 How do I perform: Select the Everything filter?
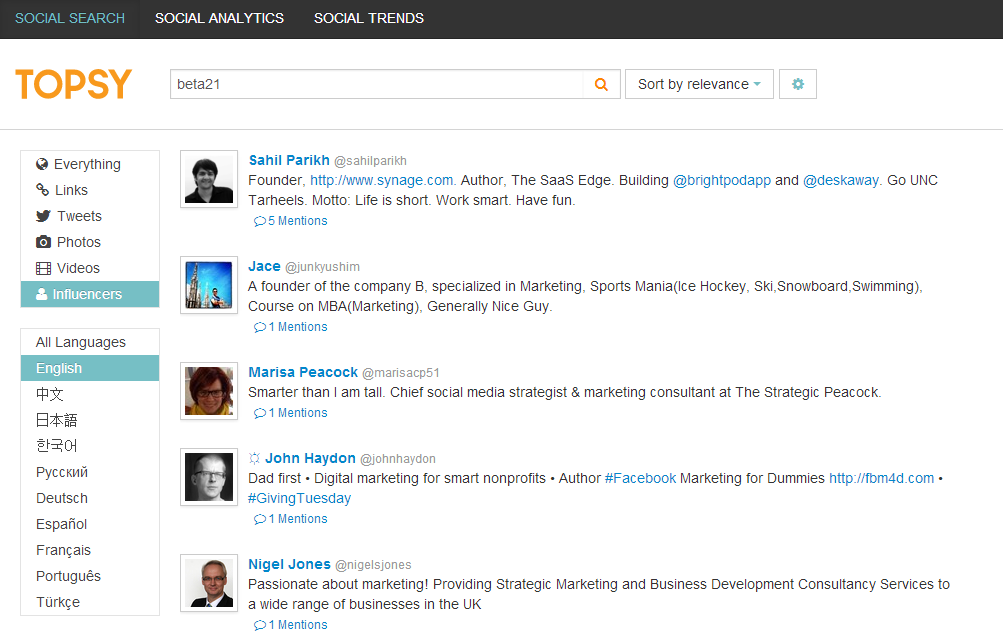click(87, 164)
